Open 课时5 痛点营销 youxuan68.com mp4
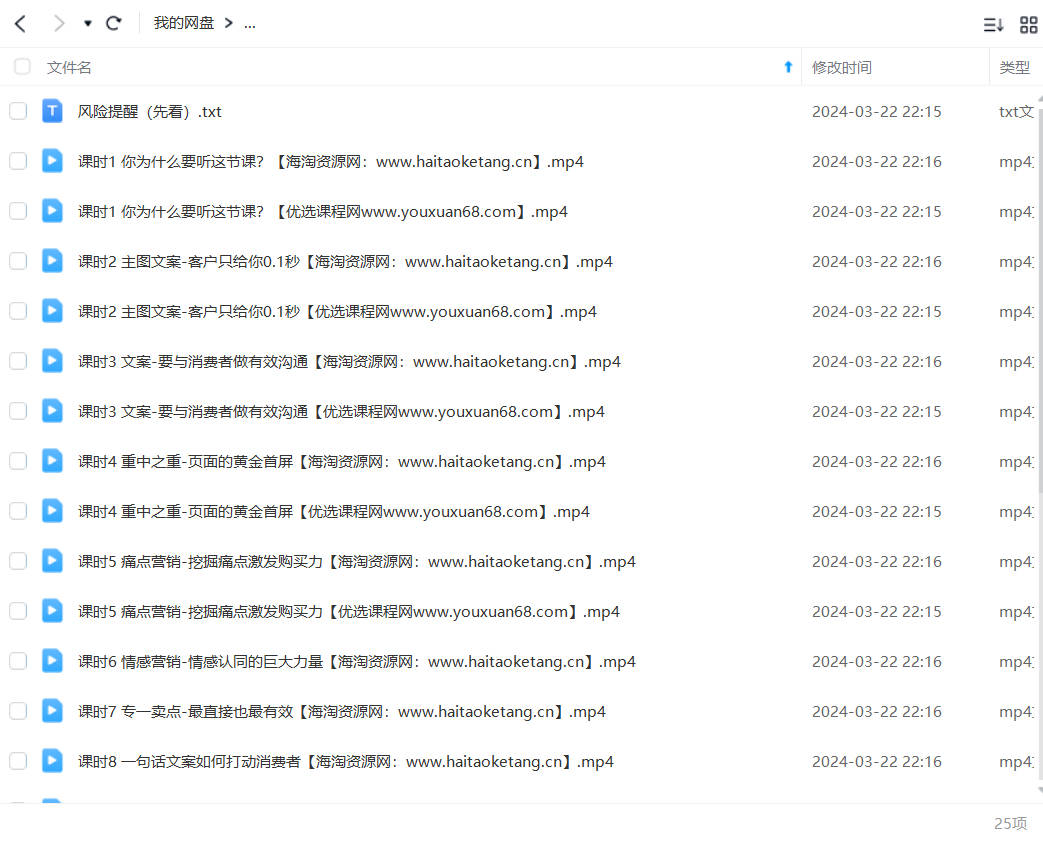The width and height of the screenshot is (1043, 843). tap(349, 611)
